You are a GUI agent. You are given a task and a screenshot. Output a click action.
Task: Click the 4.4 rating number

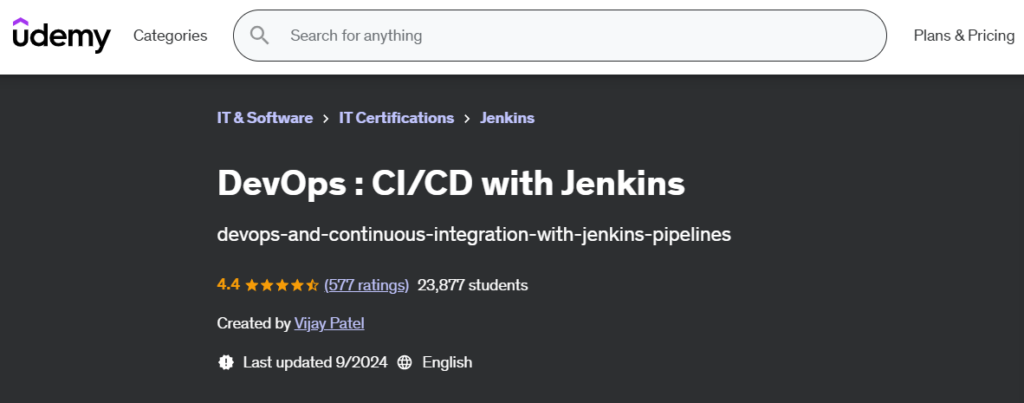229,285
